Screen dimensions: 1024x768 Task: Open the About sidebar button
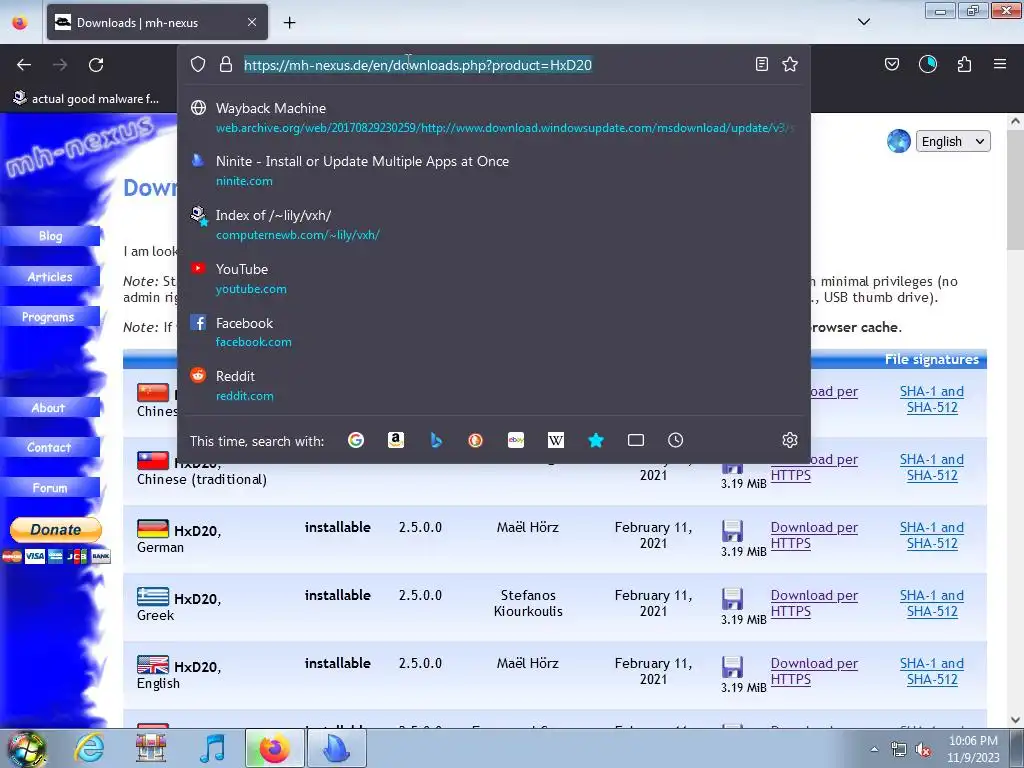[50, 408]
